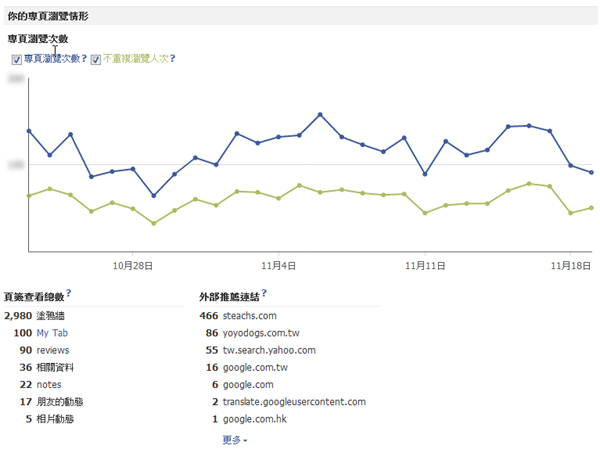Click the notes tab entry
This screenshot has width=600, height=449.
(49, 385)
